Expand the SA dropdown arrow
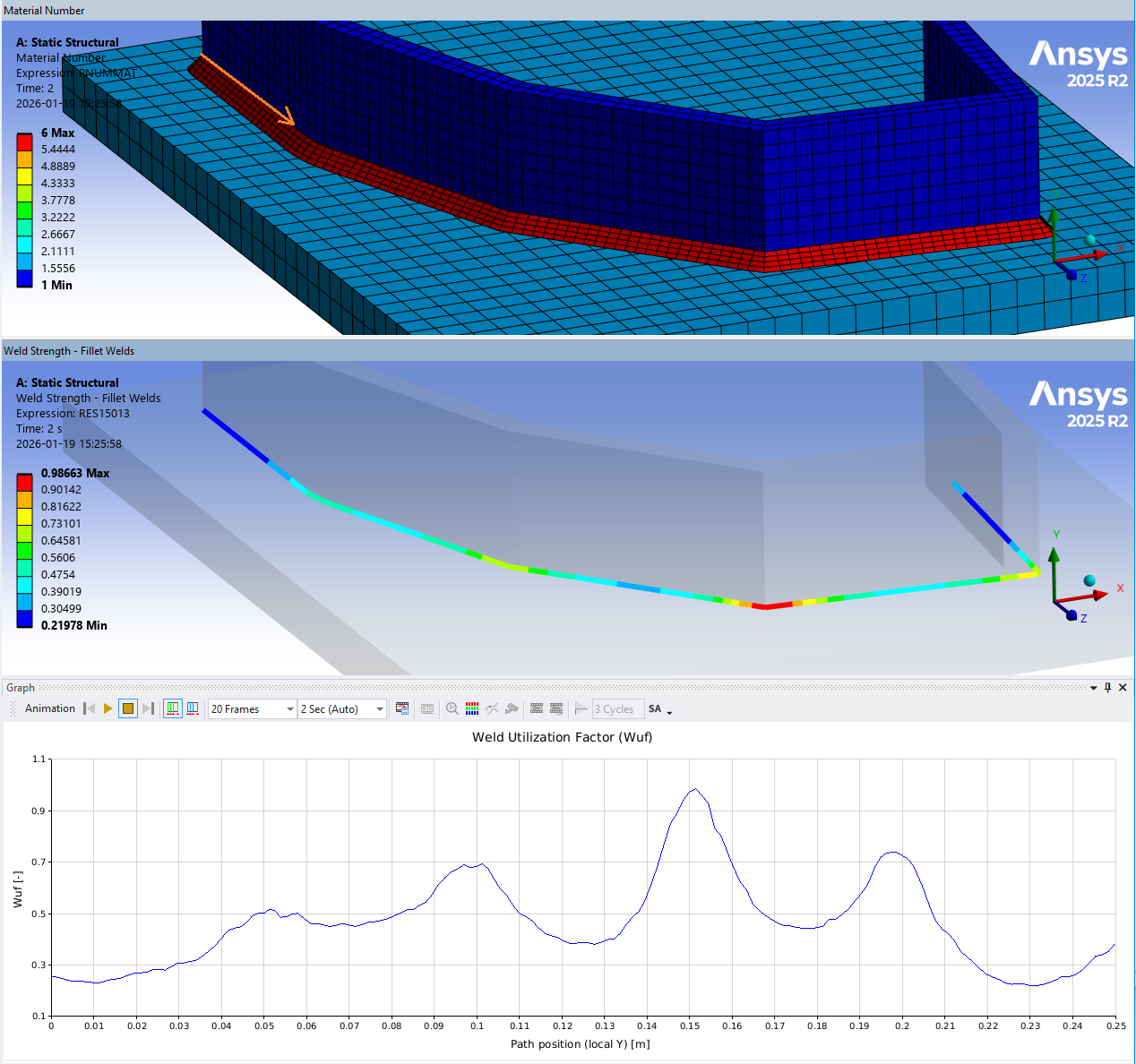 pos(669,711)
